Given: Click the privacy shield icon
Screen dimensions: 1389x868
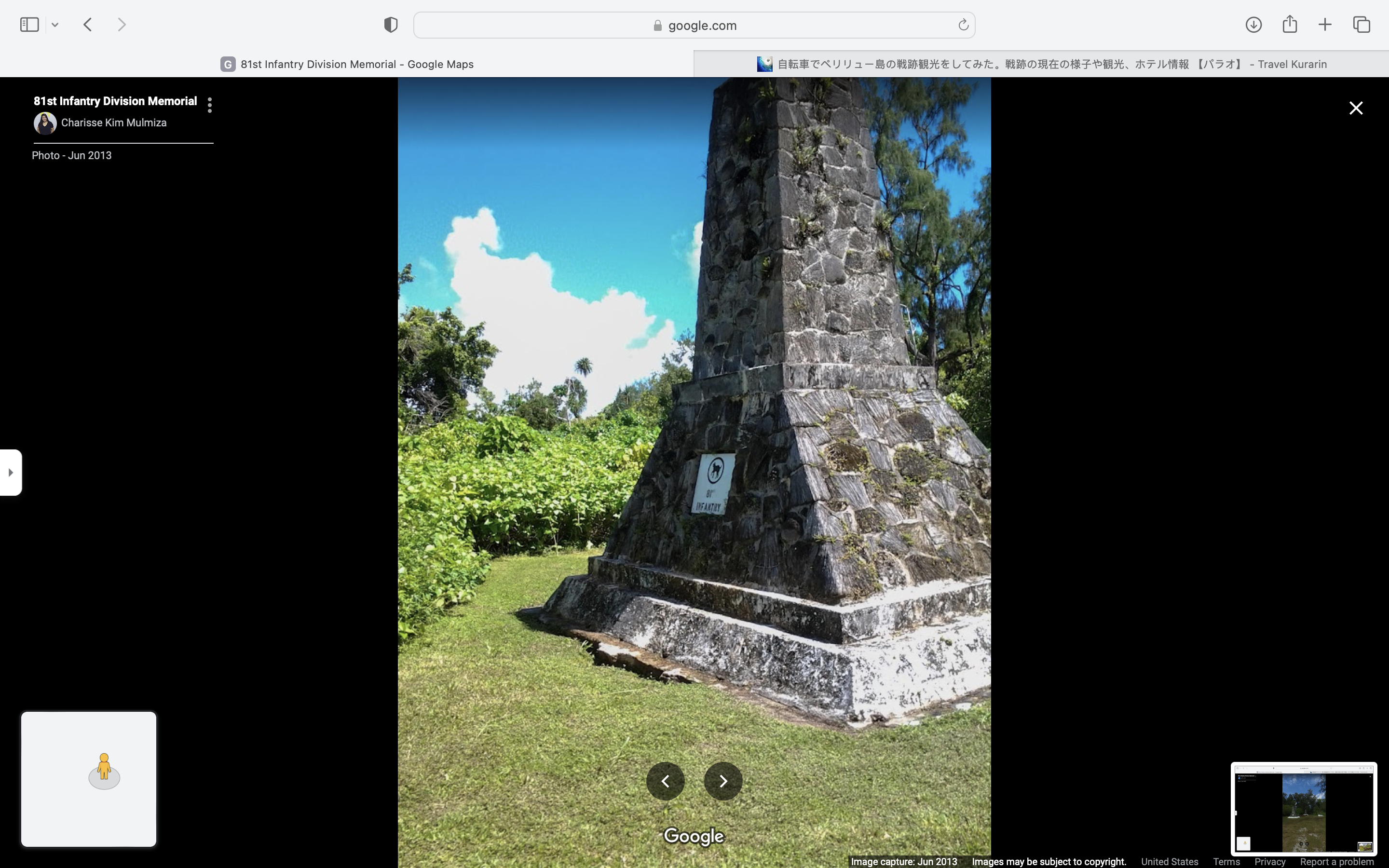Looking at the screenshot, I should click(391, 25).
